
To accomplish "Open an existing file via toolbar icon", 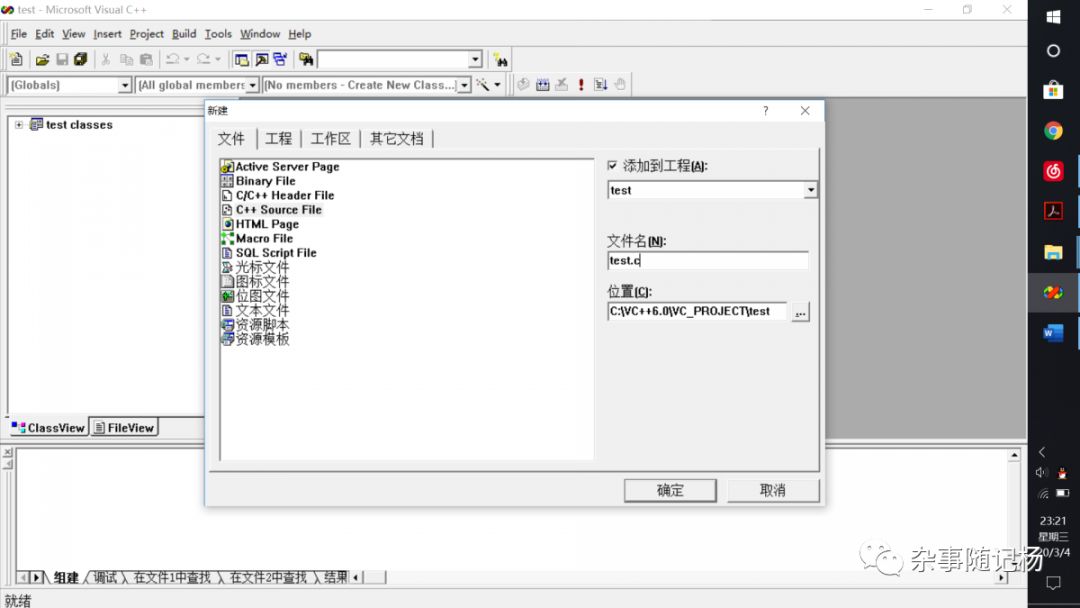I will [43, 58].
